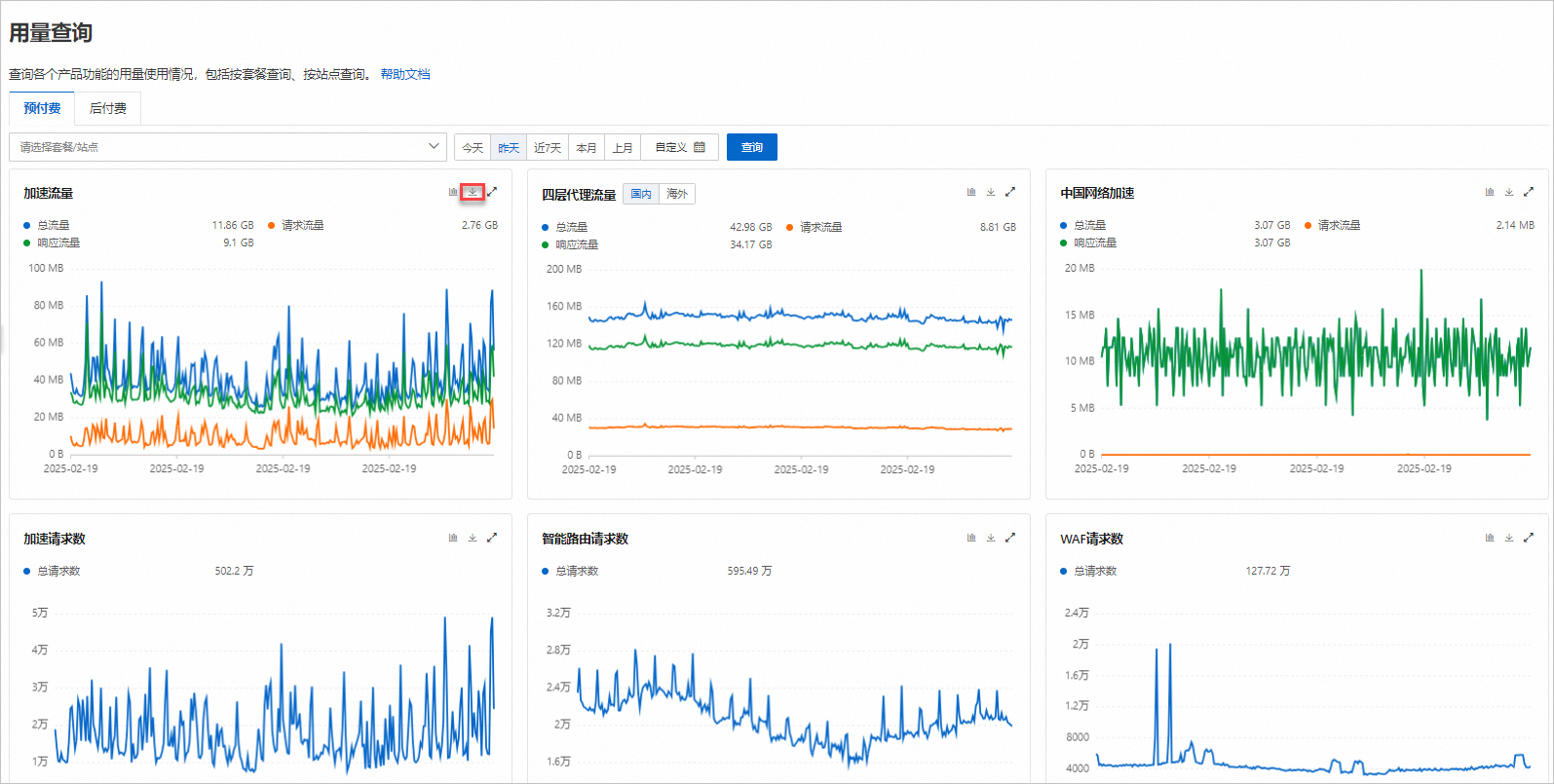Select the 本月 time range
The image size is (1554, 784).
[587, 147]
